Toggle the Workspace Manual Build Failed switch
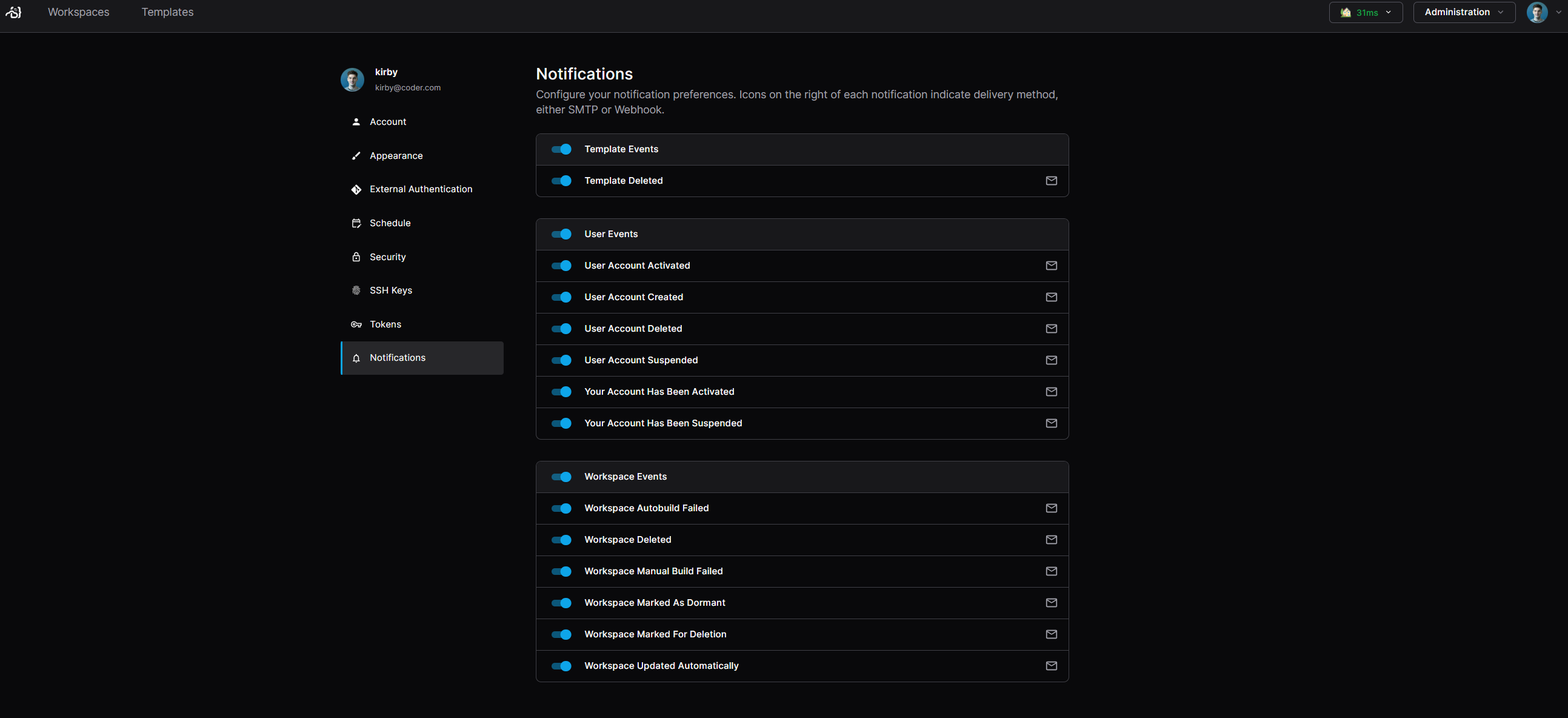 coord(561,571)
